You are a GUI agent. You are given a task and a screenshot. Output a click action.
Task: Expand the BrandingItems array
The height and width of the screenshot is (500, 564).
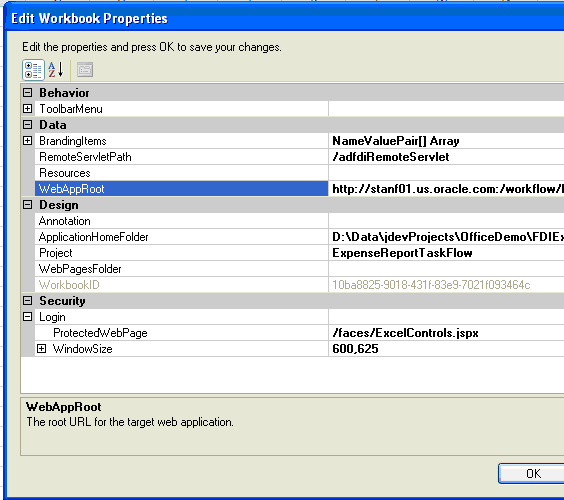pos(27,141)
